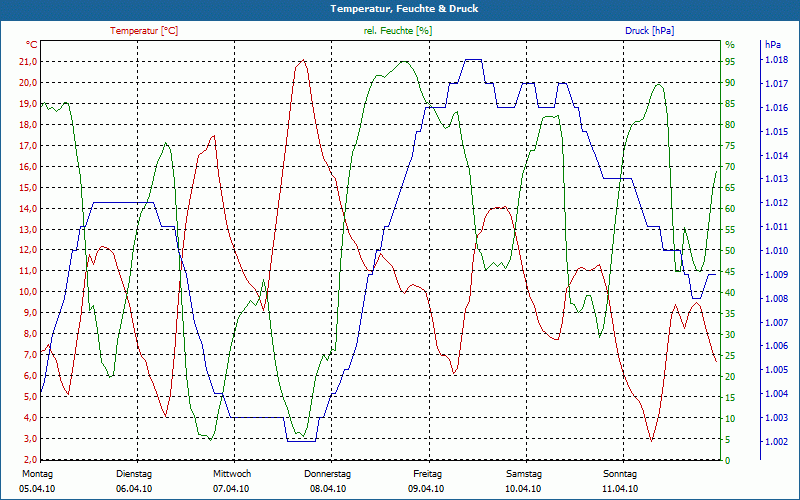This screenshot has width=800, height=500.
Task: Click the '1.003' pressure axis value
Action: pos(776,418)
